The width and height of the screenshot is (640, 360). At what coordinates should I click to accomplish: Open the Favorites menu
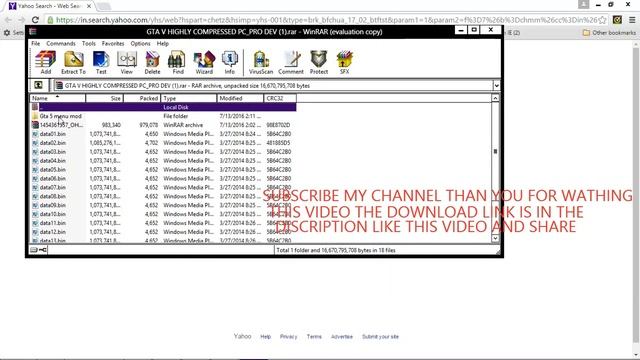point(113,43)
